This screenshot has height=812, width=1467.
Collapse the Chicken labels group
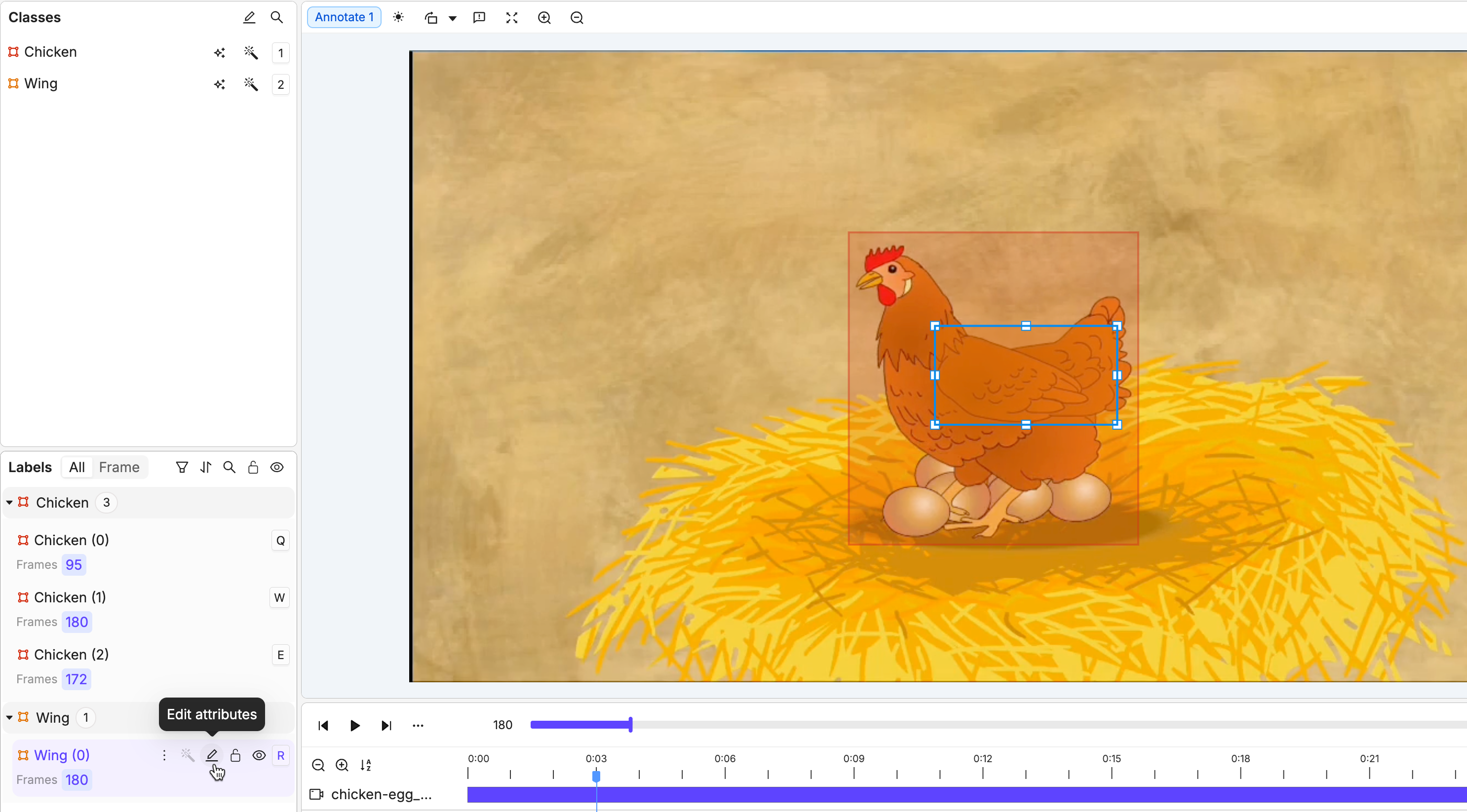10,503
